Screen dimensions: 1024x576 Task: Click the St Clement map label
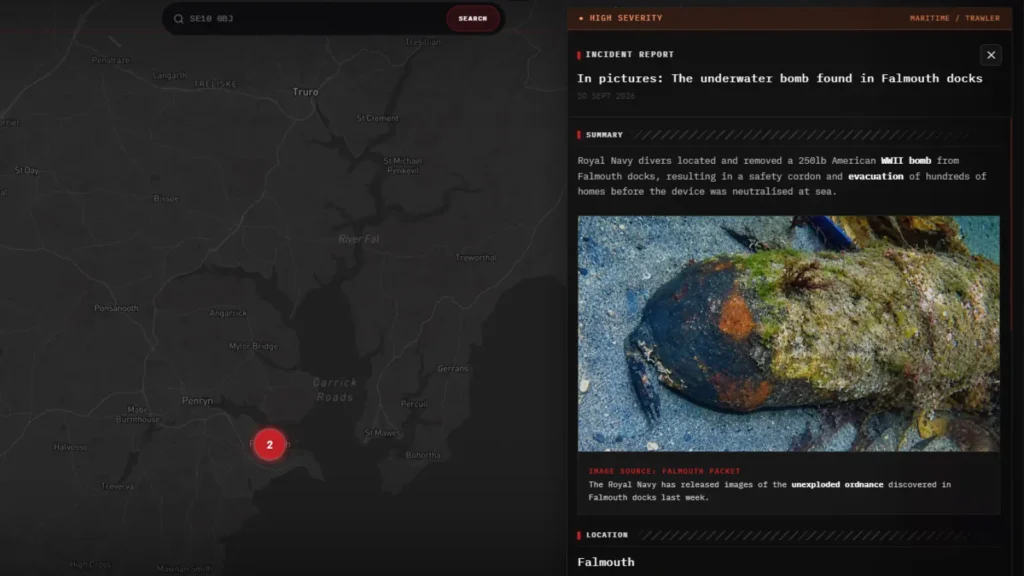pyautogui.click(x=377, y=118)
